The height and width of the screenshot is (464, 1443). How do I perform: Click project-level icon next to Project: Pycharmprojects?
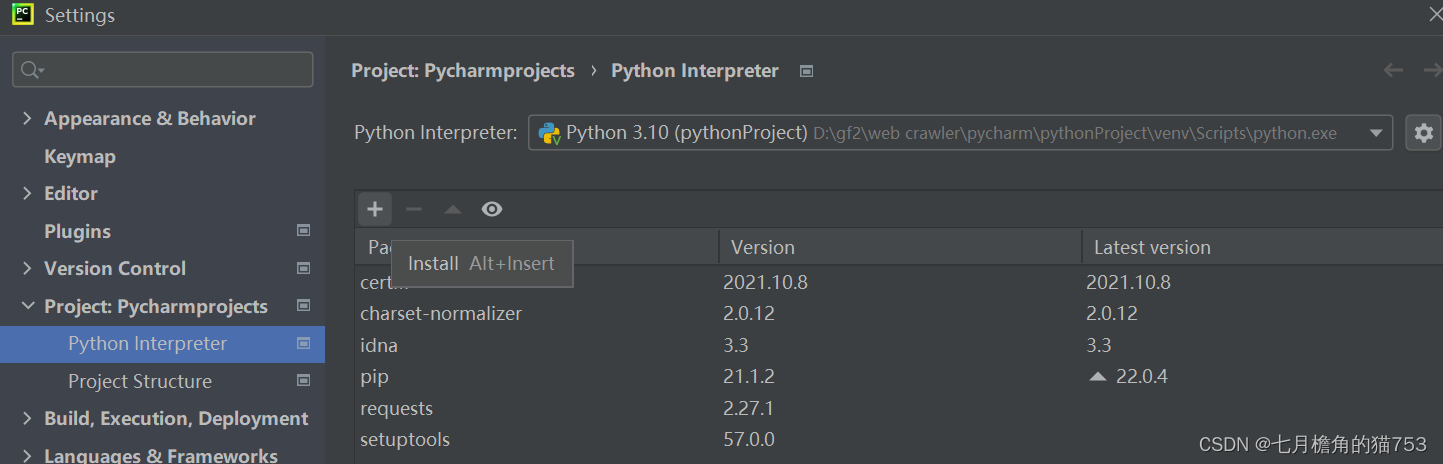tap(304, 305)
